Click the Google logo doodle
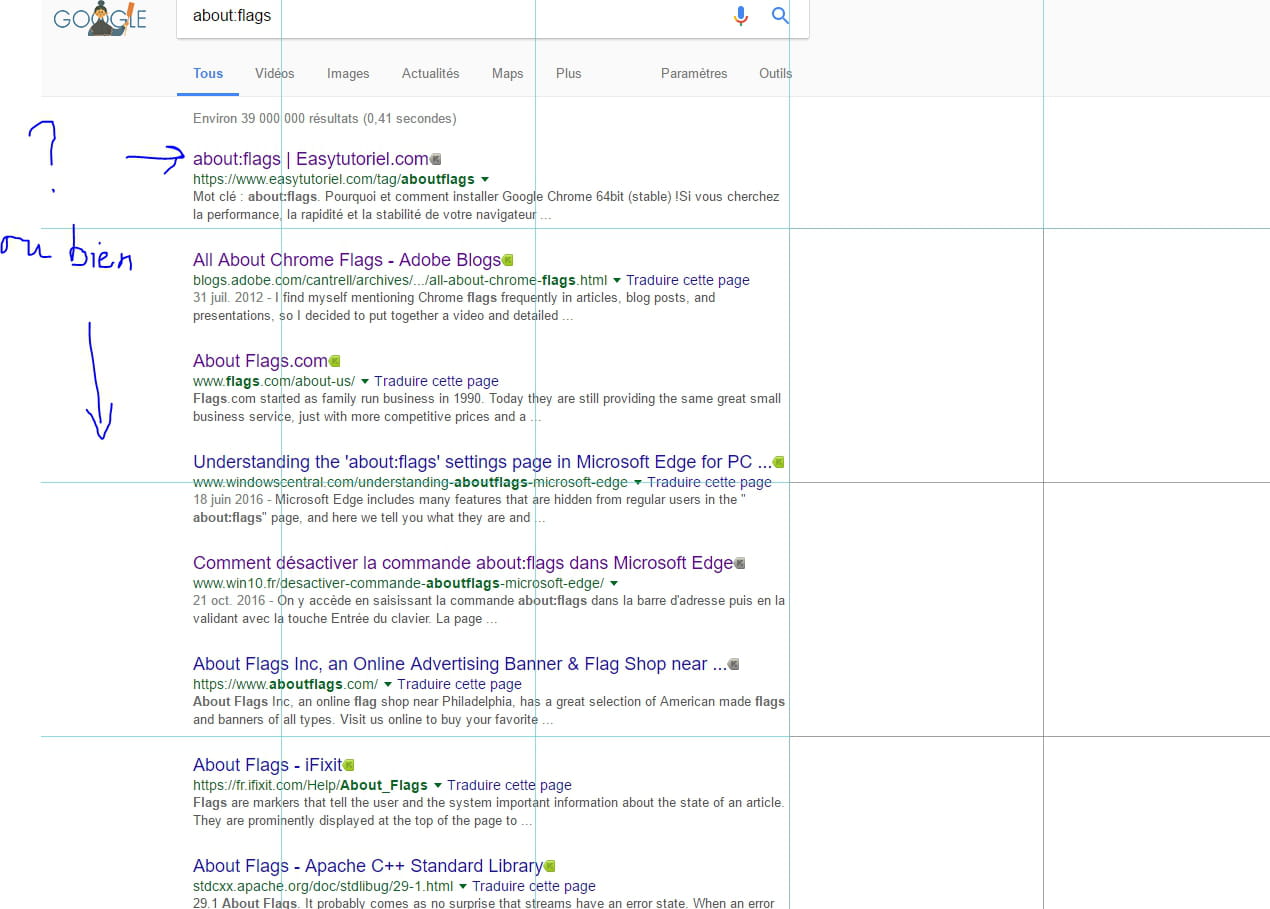 (100, 19)
